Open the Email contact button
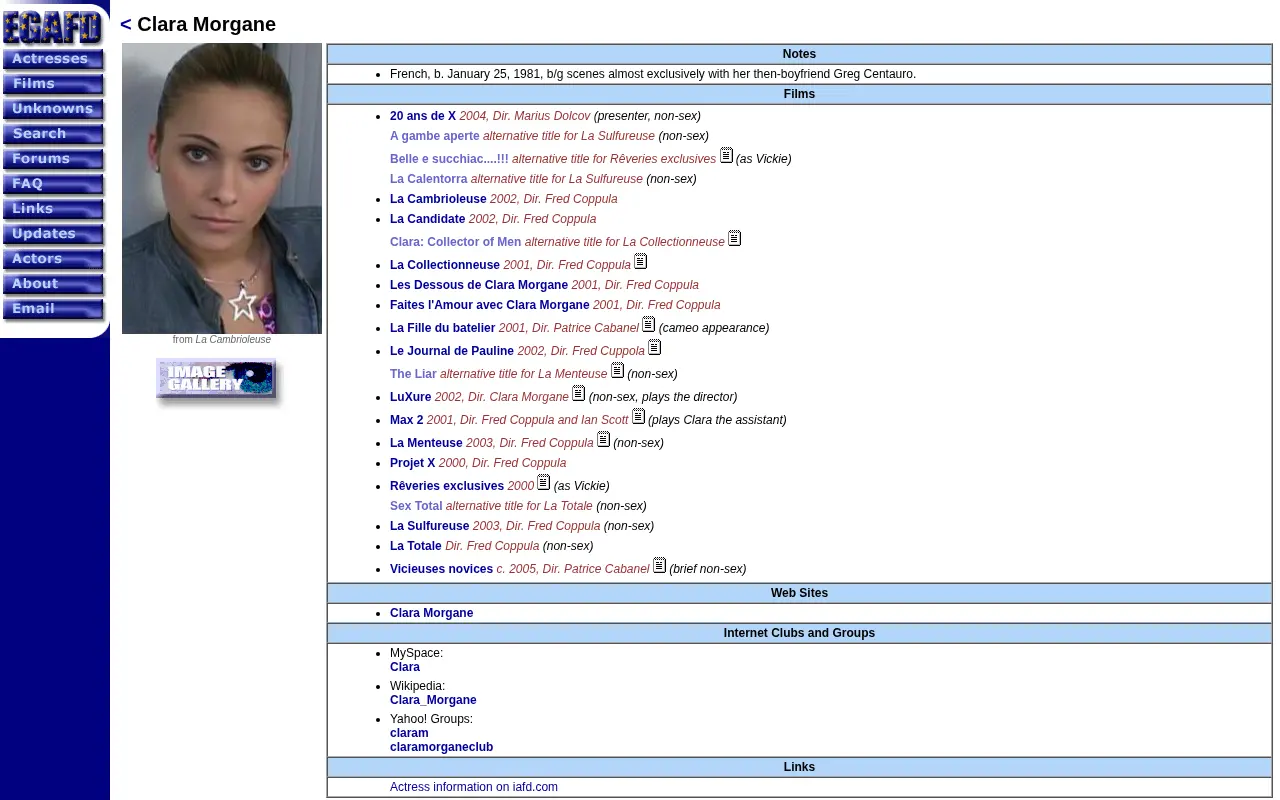The image size is (1280, 800). [x=53, y=310]
